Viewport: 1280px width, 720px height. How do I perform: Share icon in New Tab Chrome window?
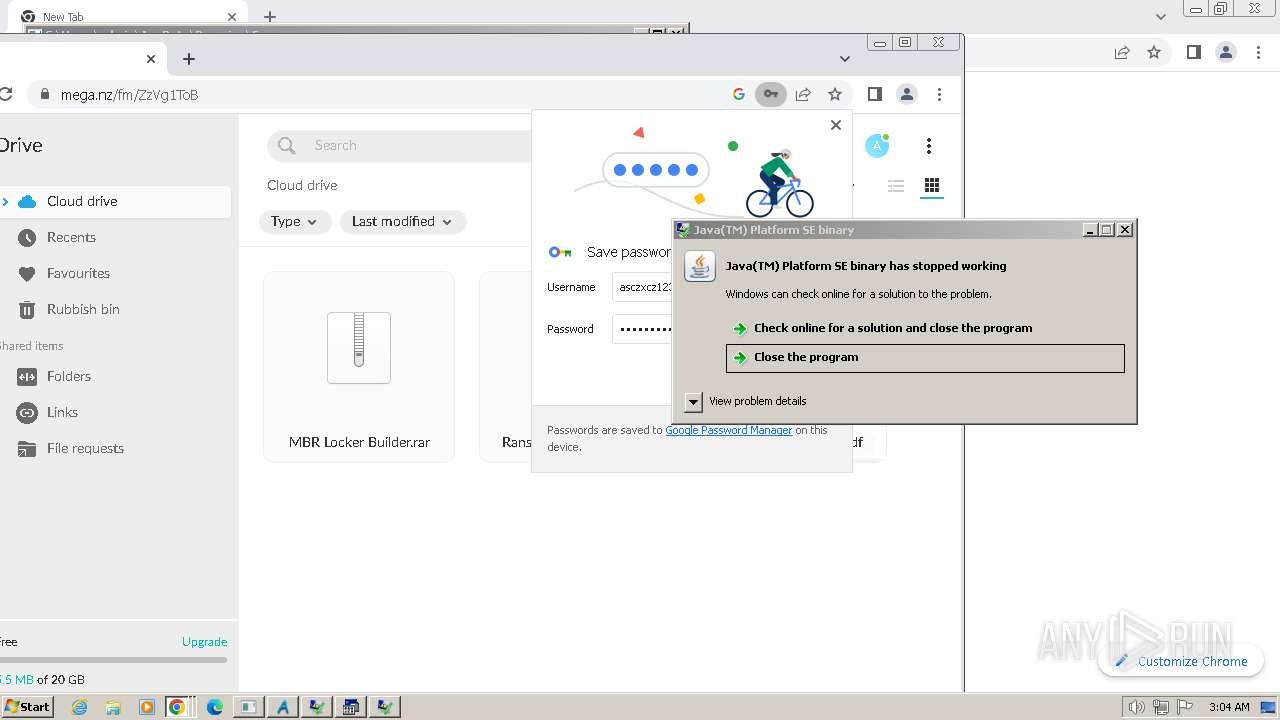[1122, 52]
